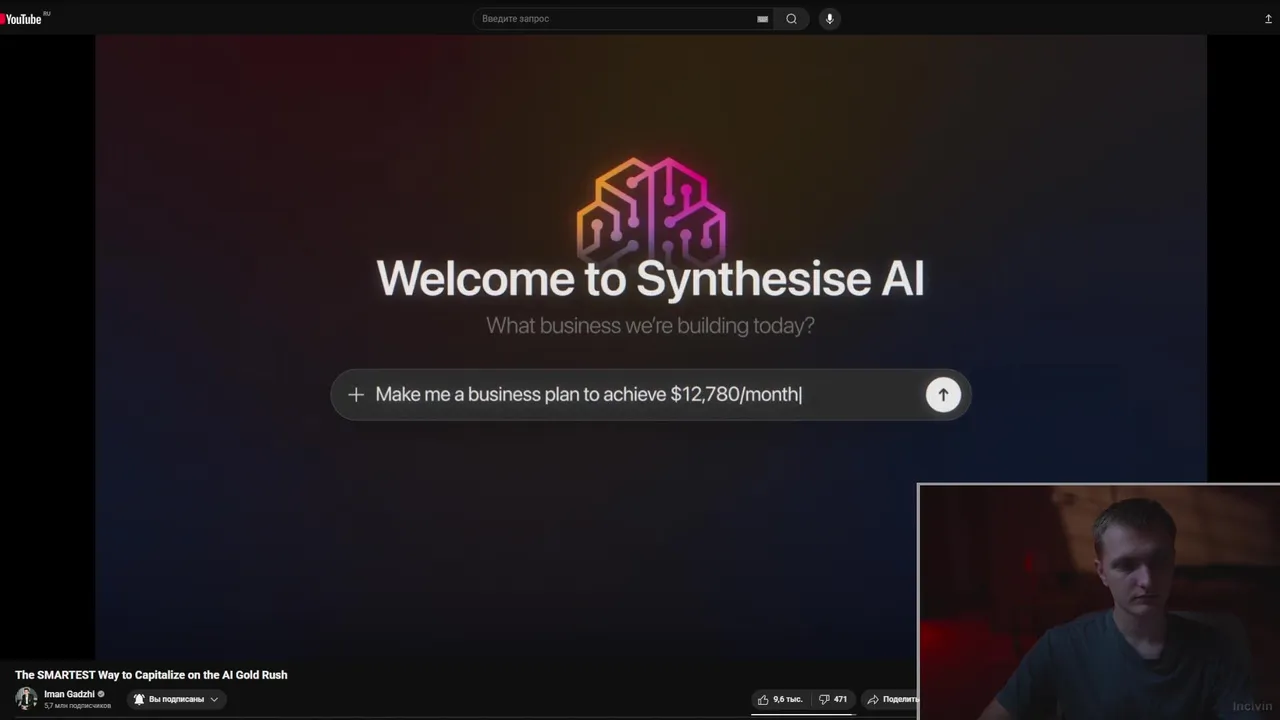This screenshot has width=1280, height=720.
Task: Open the subscribed notifications dropdown
Action: click(176, 699)
